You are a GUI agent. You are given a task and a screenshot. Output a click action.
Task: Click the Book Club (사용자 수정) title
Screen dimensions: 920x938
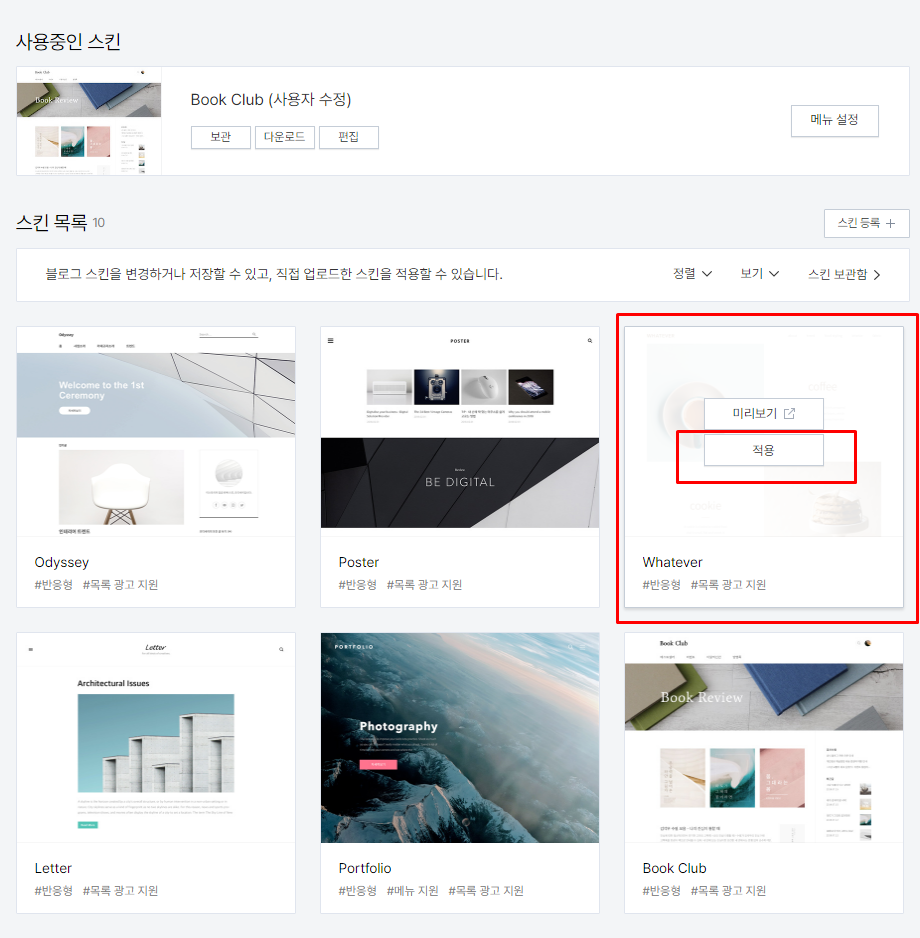pos(270,99)
